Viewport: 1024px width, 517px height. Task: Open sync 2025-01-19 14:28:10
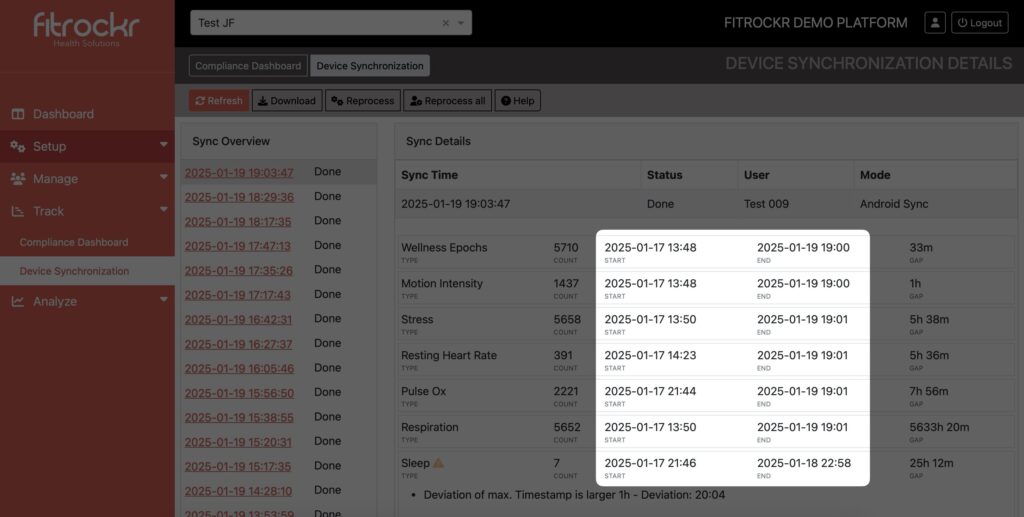point(238,491)
